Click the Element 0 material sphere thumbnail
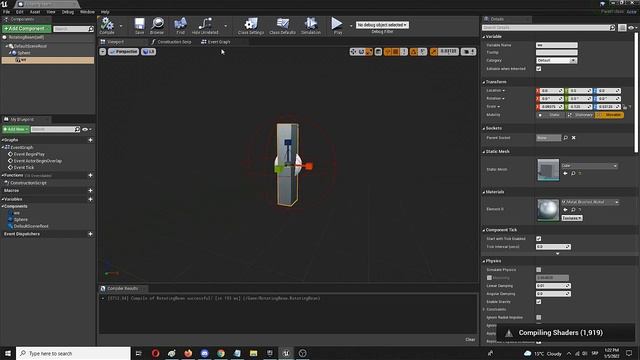The width and height of the screenshot is (640, 360). point(548,210)
